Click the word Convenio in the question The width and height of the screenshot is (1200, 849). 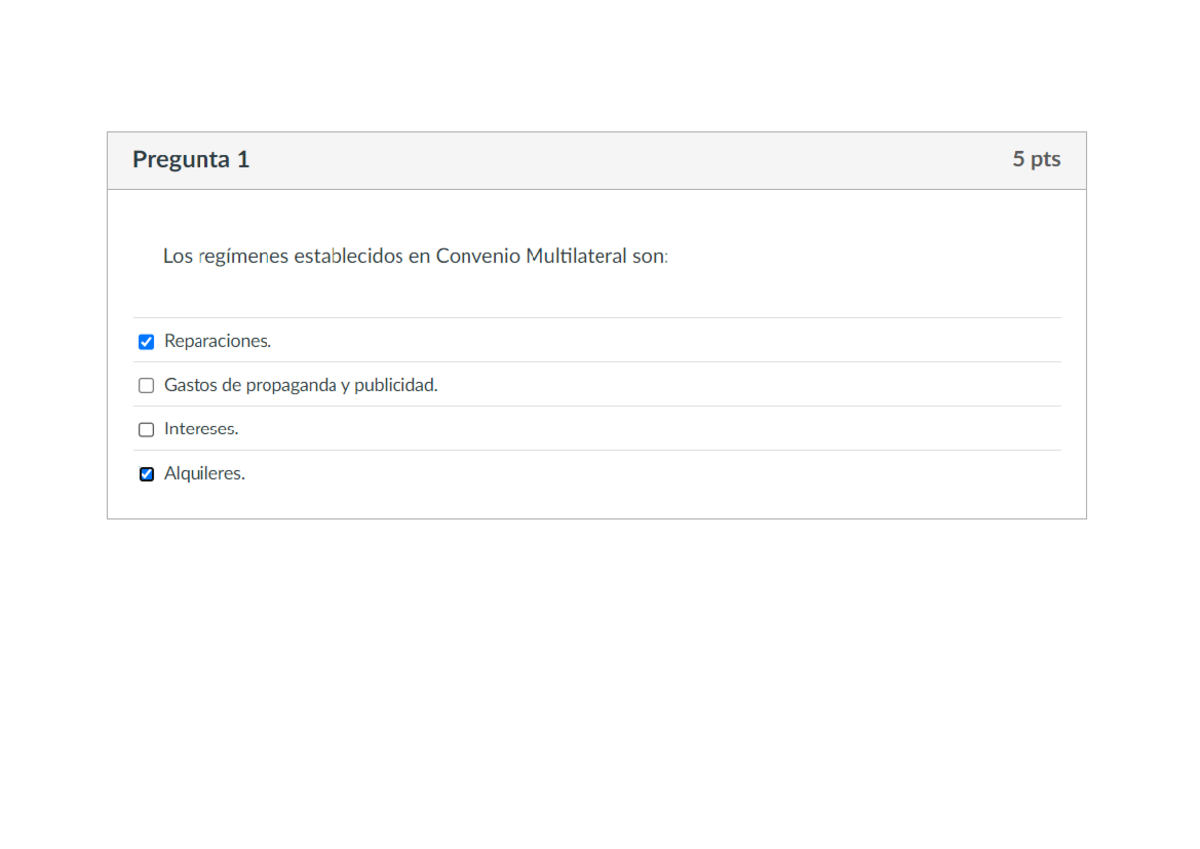477,256
